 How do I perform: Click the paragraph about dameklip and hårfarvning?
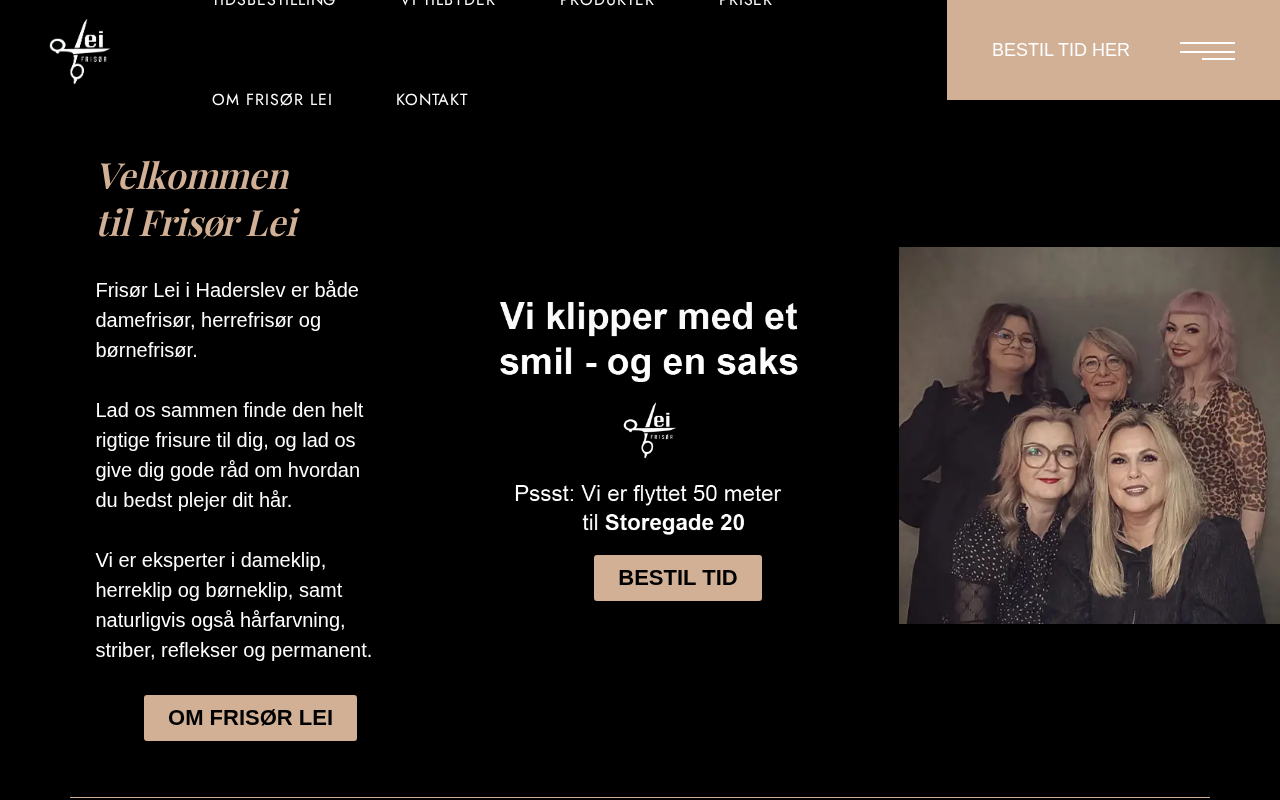point(234,605)
